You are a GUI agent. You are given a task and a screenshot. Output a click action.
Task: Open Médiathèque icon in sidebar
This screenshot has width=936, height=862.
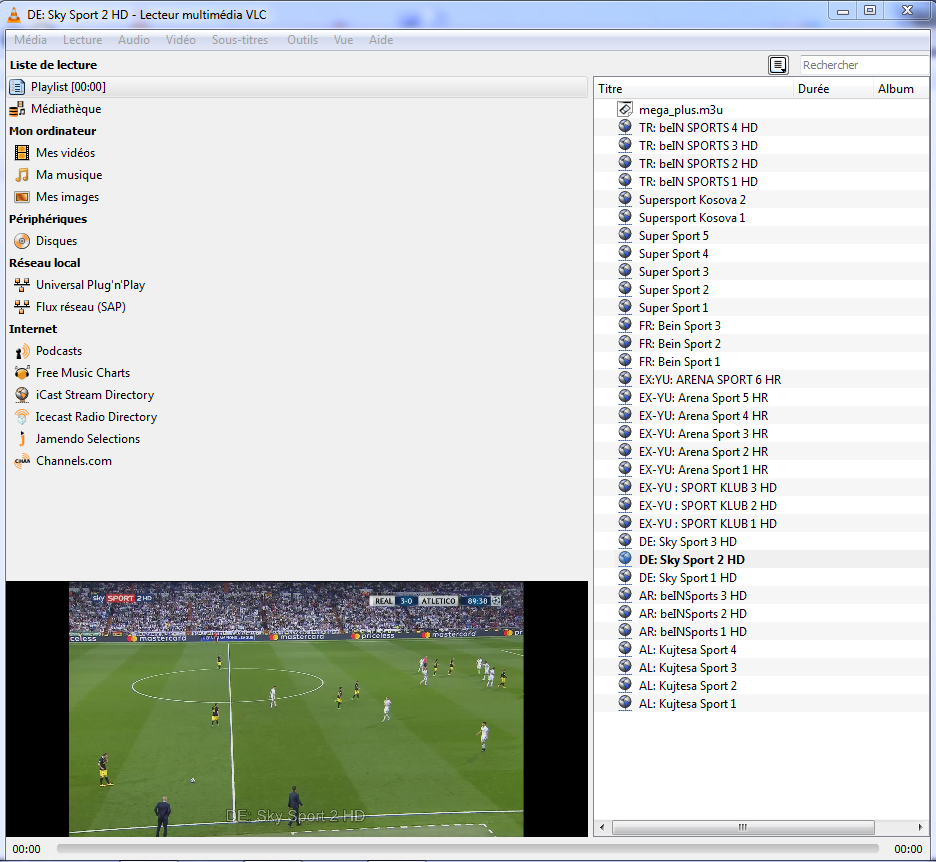[x=17, y=109]
